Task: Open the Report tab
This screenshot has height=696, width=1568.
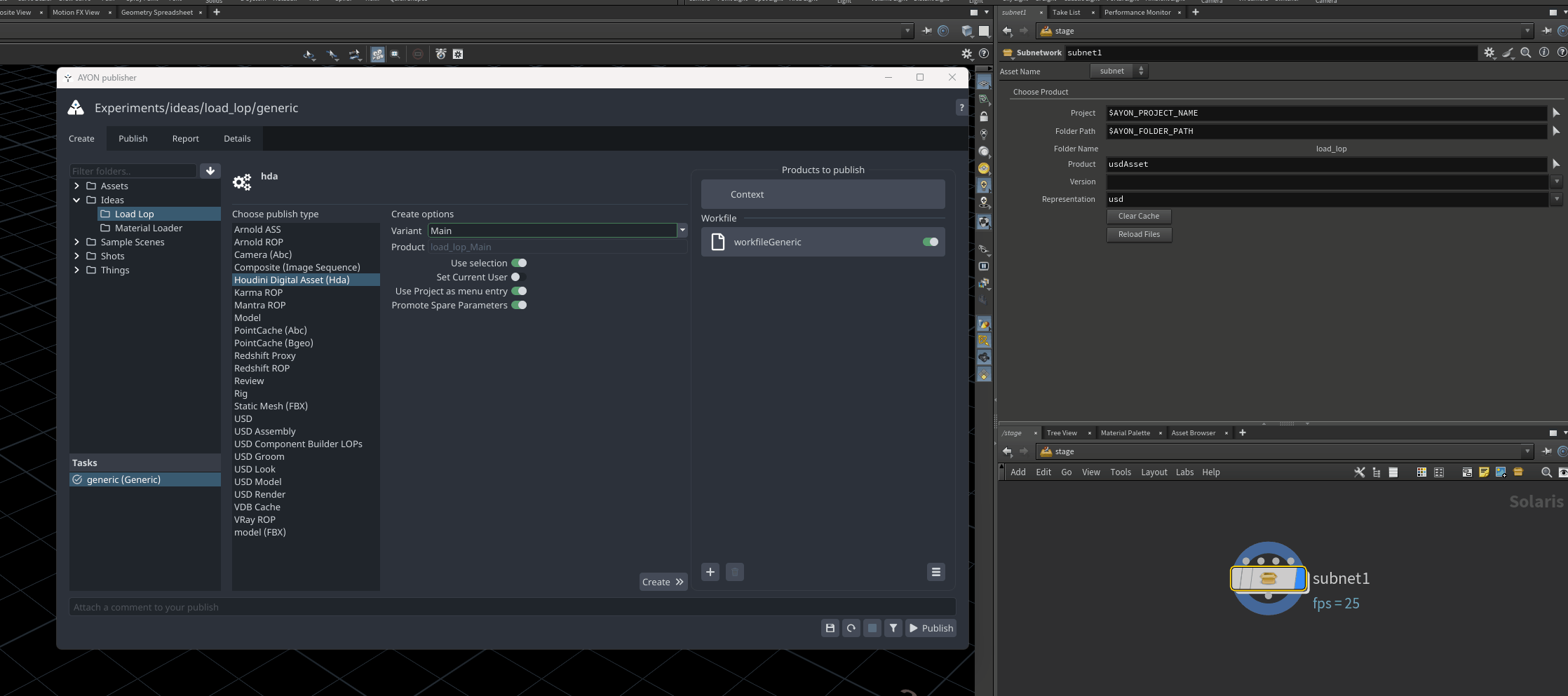Action: 186,138
